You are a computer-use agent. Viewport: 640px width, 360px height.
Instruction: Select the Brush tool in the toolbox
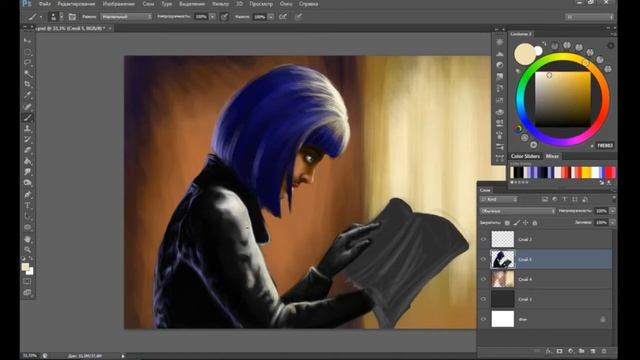(27, 118)
